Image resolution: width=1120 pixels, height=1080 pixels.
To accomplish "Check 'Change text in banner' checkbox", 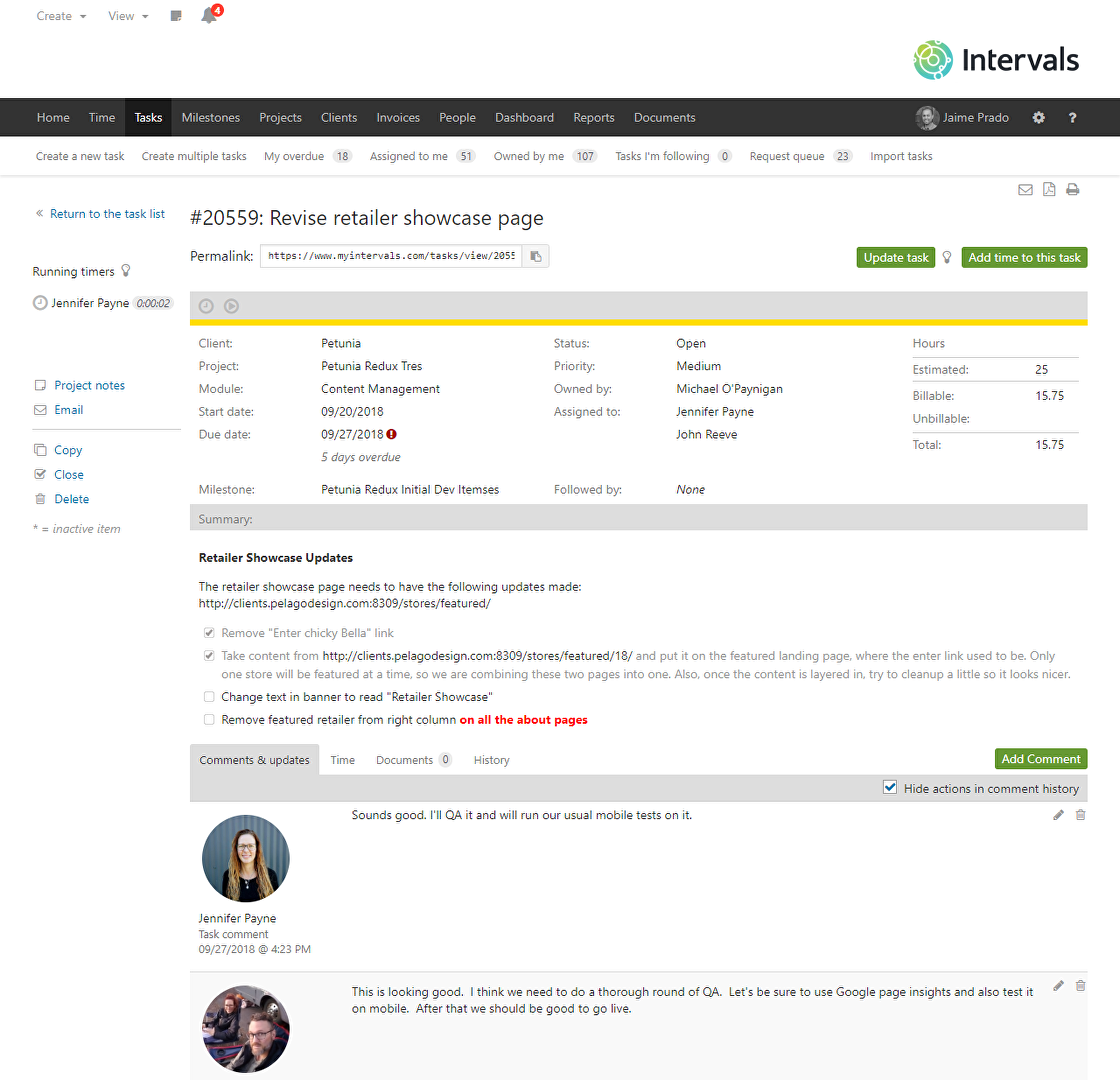I will point(209,697).
